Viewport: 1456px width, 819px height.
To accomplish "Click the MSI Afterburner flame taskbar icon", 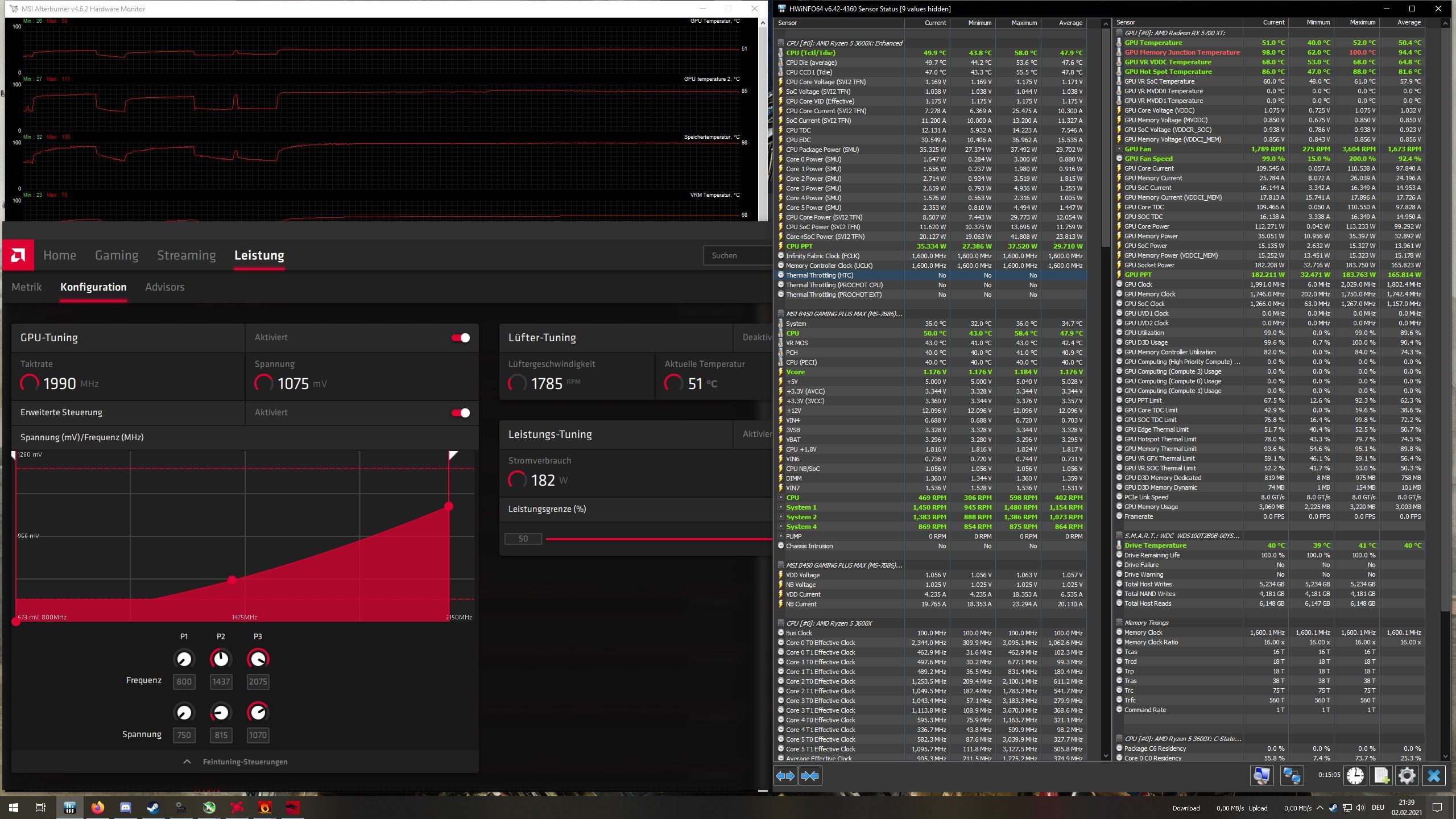I will click(265, 808).
